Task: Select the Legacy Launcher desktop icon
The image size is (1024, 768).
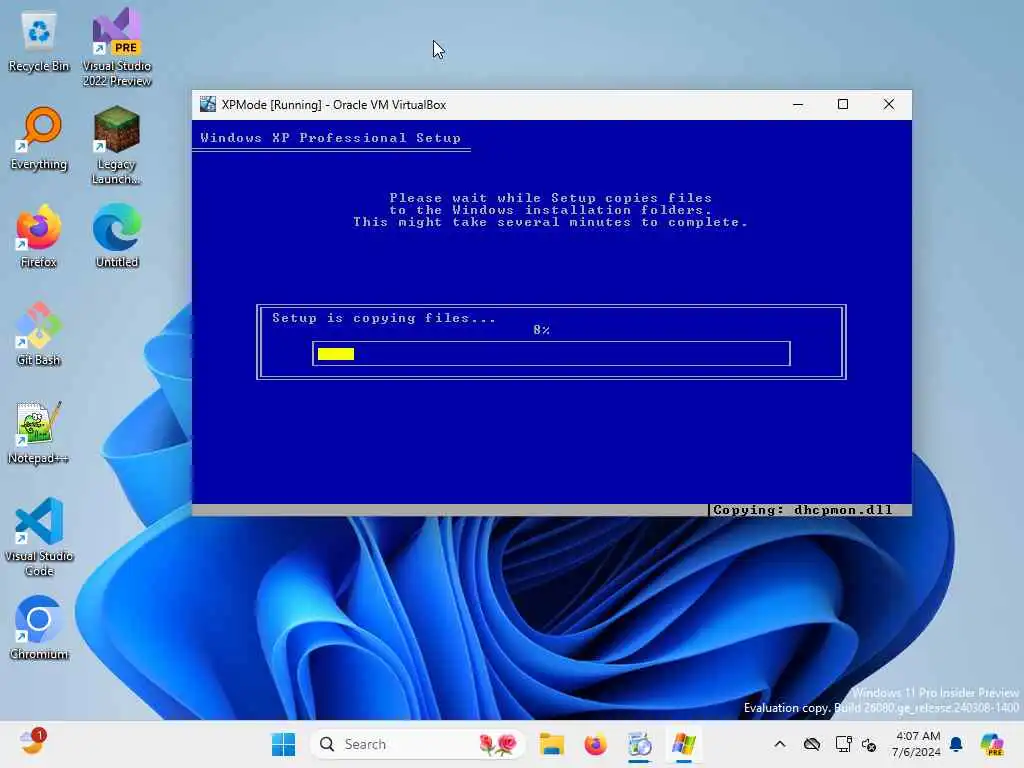Action: point(116,145)
